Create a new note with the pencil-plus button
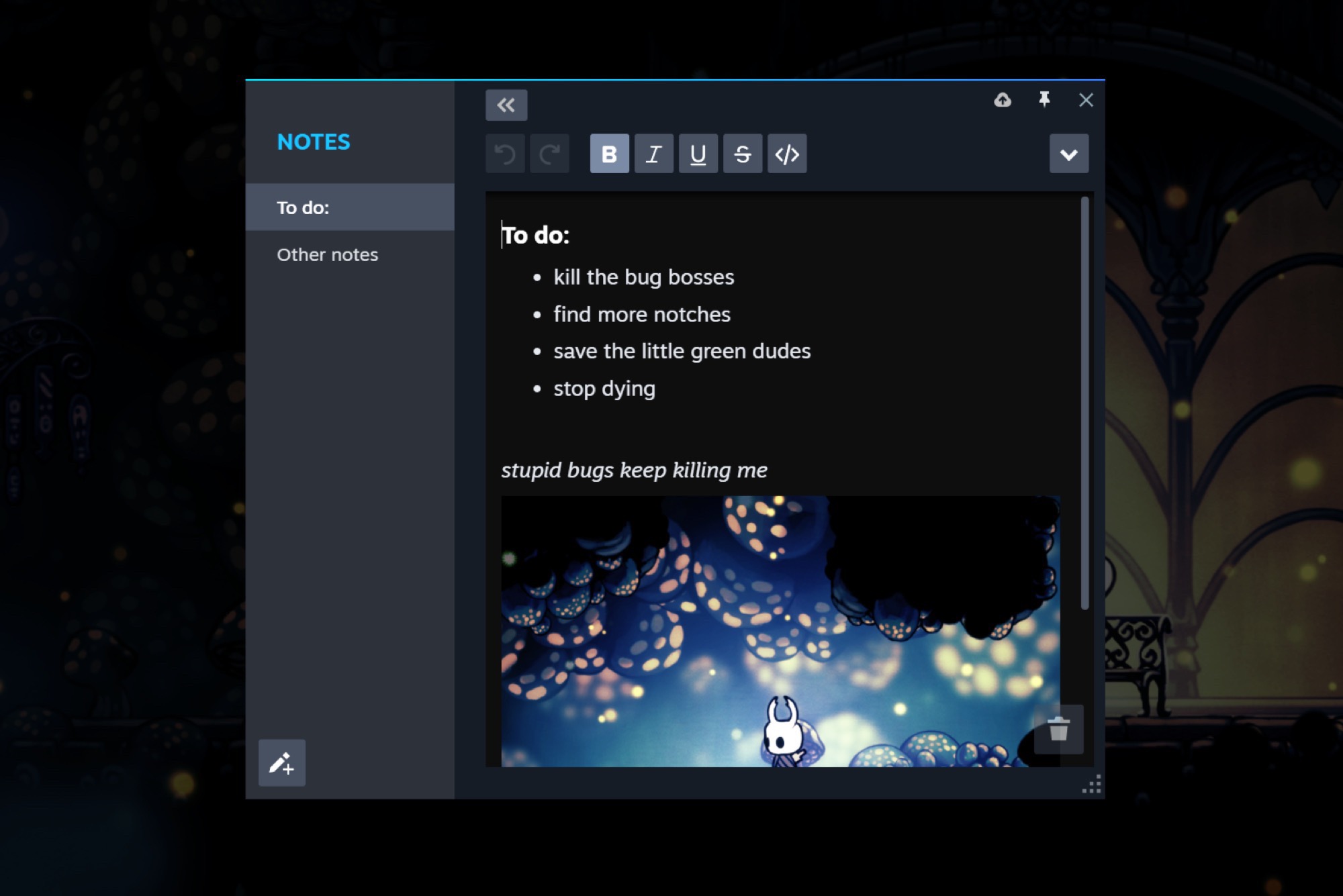The height and width of the screenshot is (896, 1343). [x=282, y=763]
